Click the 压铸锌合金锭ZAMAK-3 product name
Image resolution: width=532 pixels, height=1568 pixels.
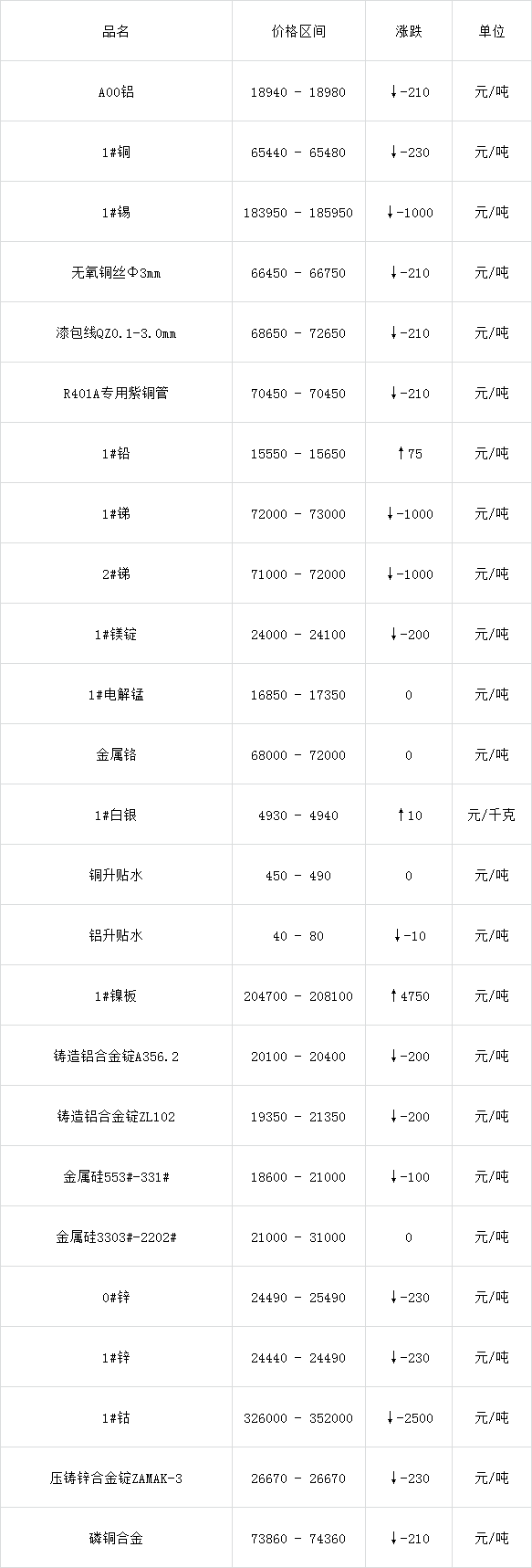coord(116,1479)
